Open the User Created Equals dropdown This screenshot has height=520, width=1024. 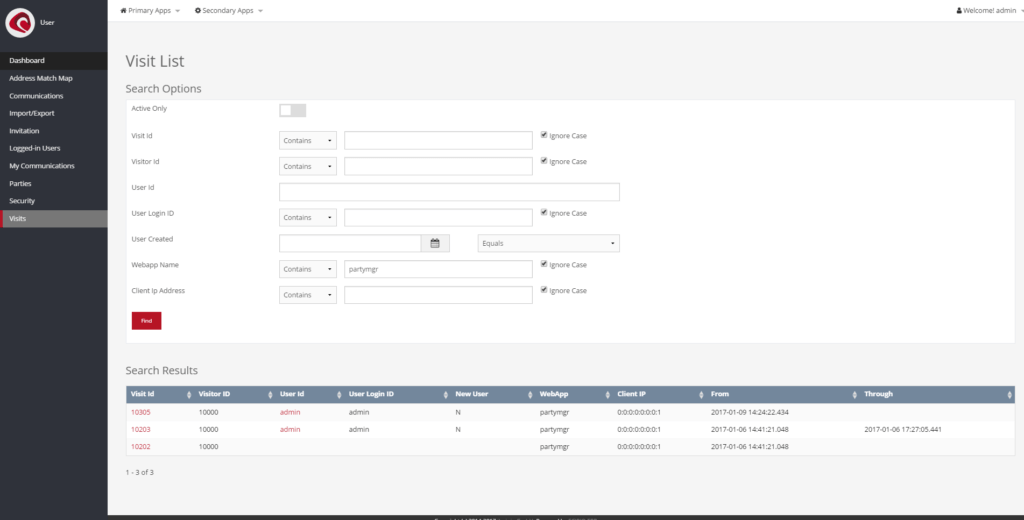[548, 243]
